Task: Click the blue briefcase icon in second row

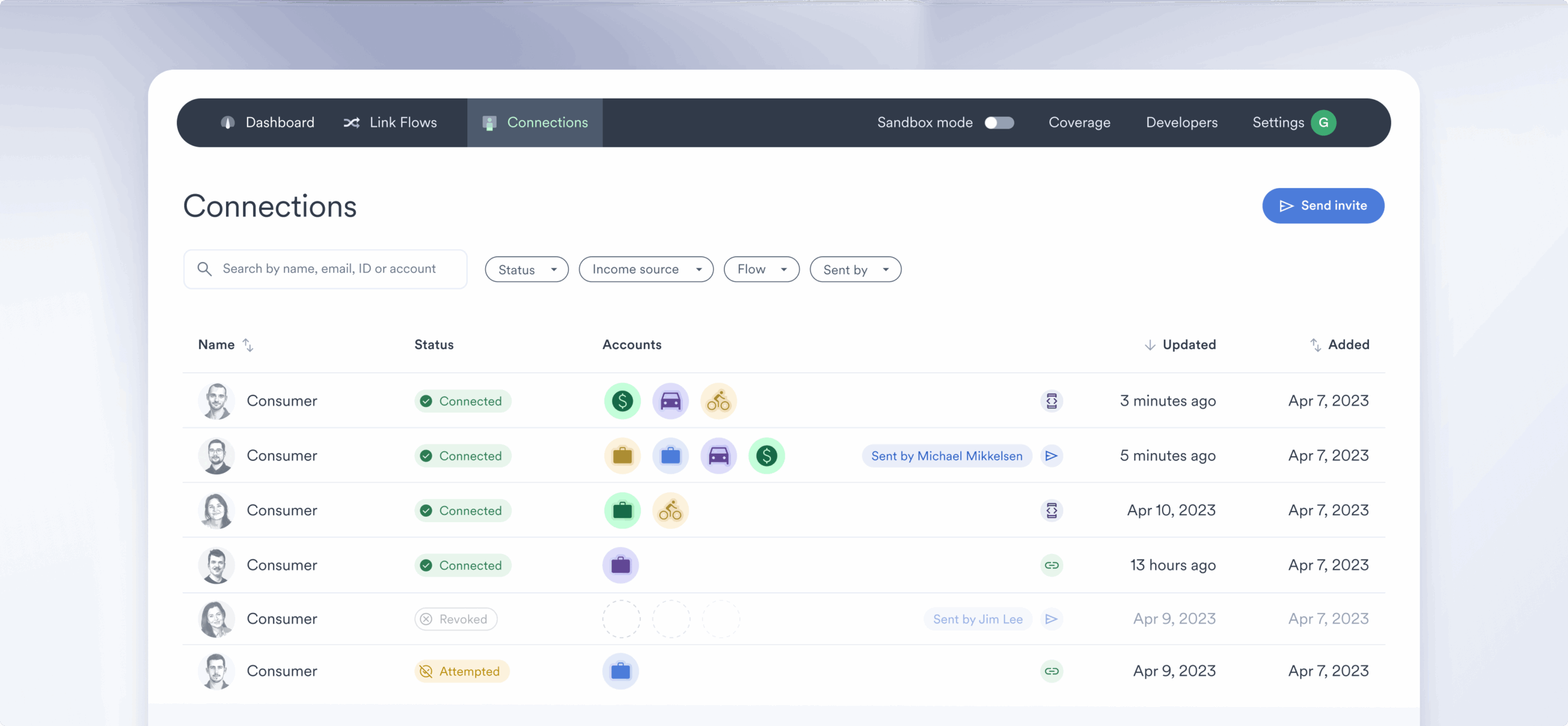Action: [671, 455]
